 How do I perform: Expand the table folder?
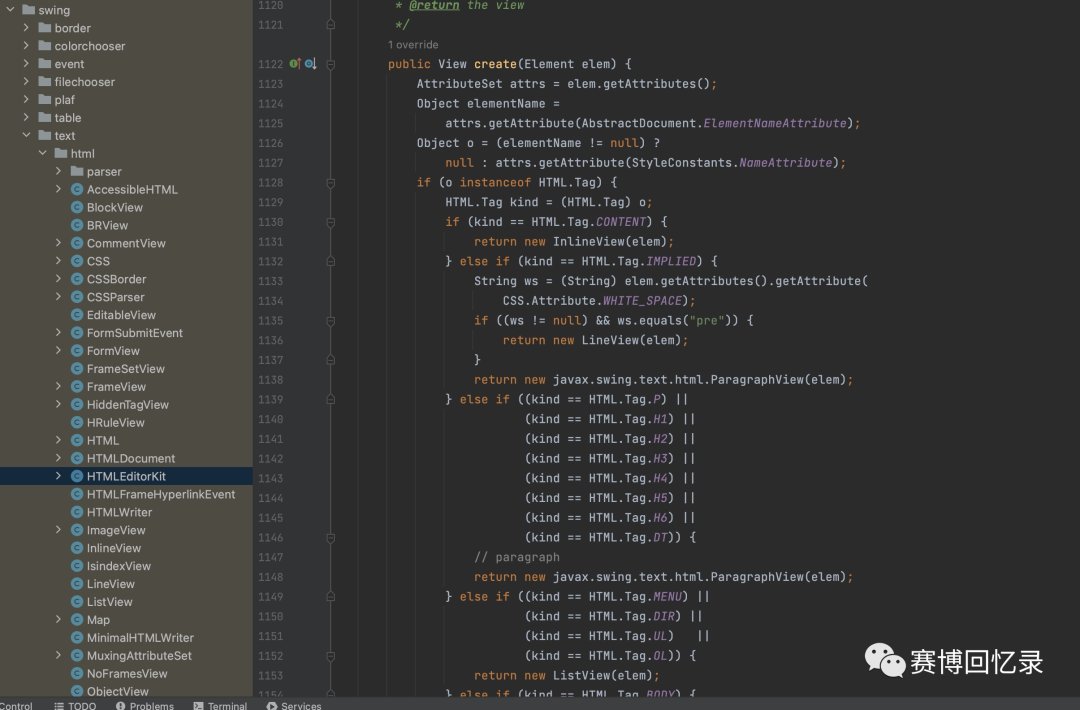(x=26, y=117)
